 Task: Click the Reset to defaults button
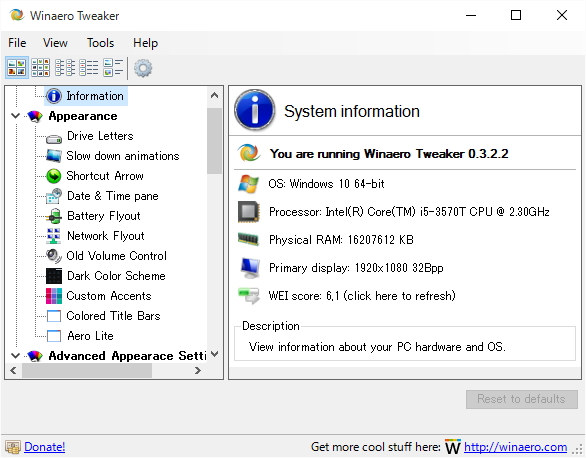click(x=521, y=399)
